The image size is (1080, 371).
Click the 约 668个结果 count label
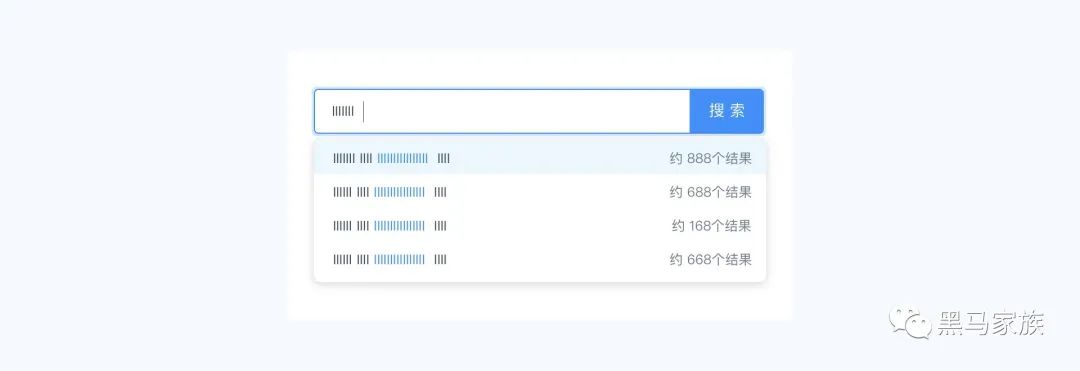(x=710, y=259)
